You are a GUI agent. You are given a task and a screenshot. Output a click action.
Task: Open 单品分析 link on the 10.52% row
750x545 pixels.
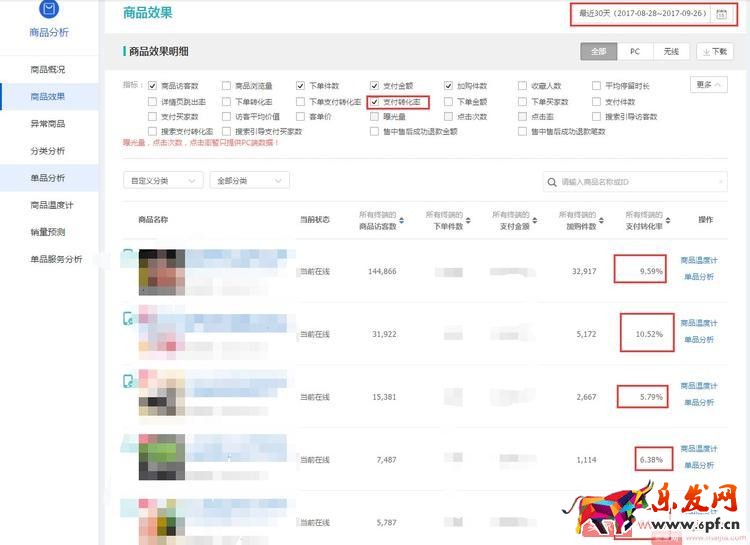click(x=699, y=339)
